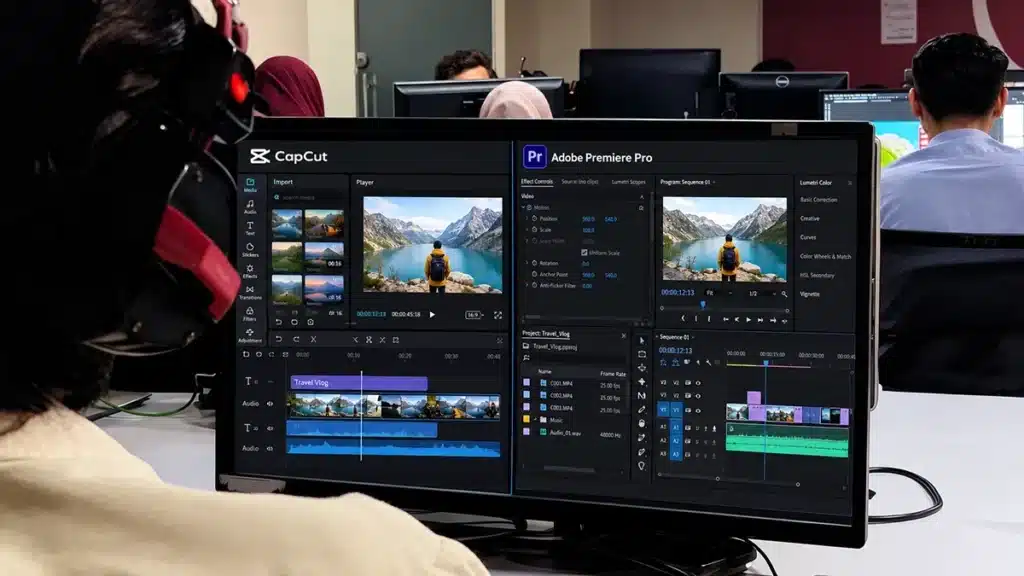Play the preview in CapCut Player
This screenshot has height=576, width=1024.
pos(432,315)
